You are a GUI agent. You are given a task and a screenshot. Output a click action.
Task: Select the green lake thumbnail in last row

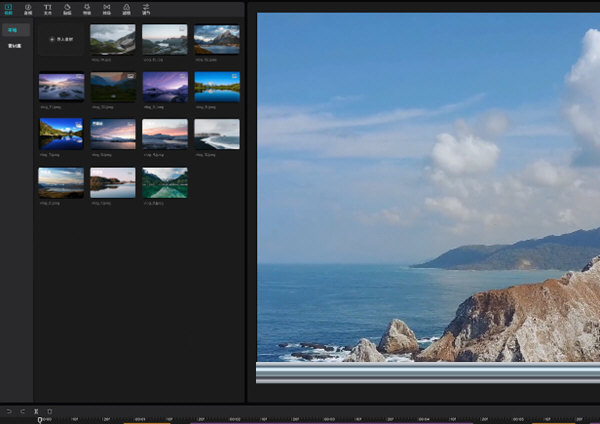tap(164, 182)
